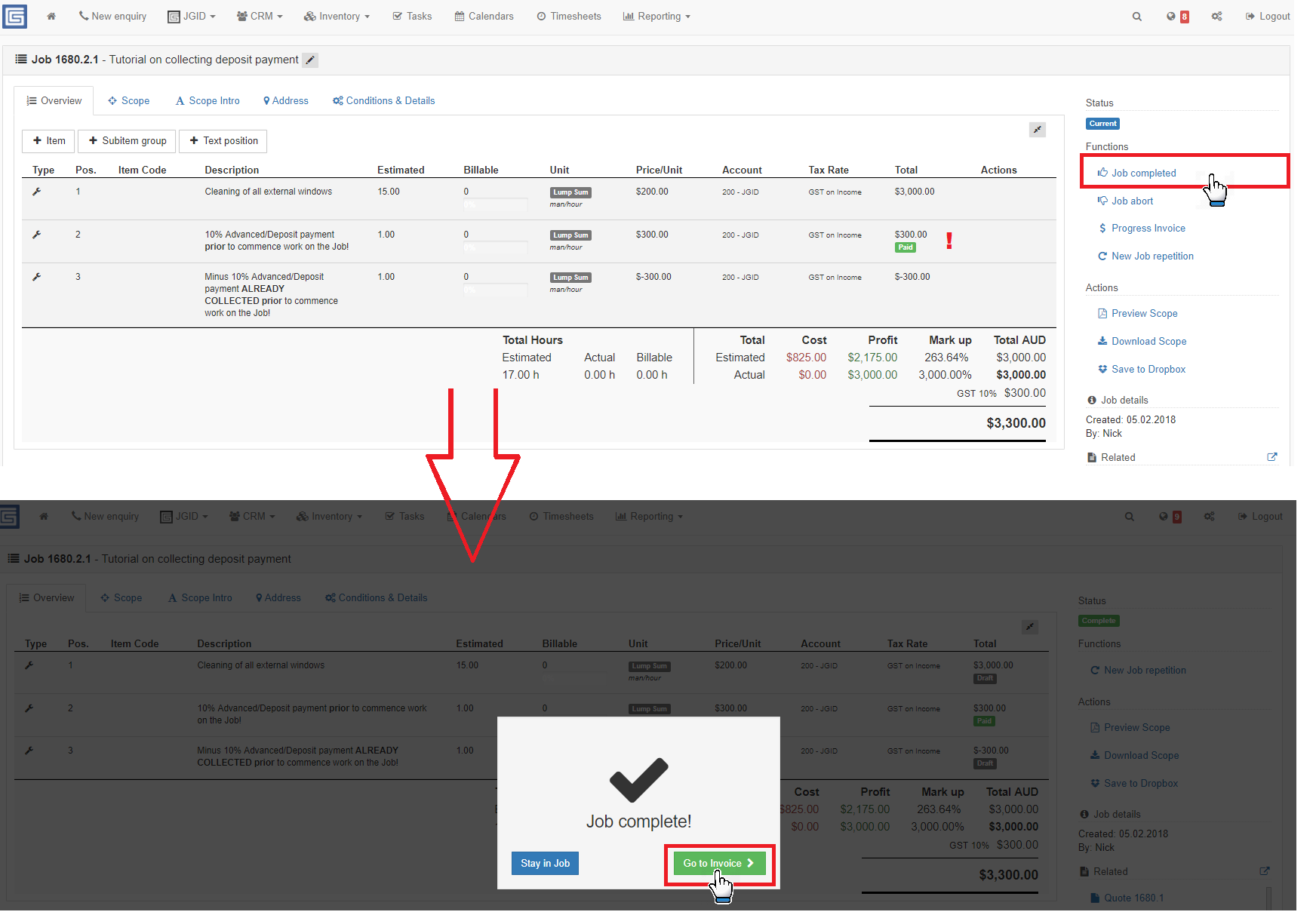Open Related external link icon in upper panel
Image resolution: width=1316 pixels, height=918 pixels.
point(1272,457)
